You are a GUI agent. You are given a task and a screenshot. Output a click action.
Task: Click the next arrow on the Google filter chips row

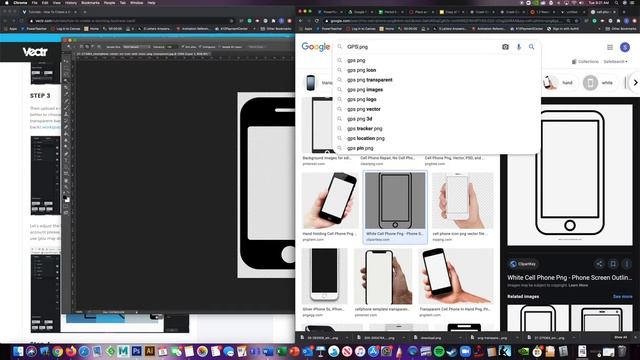pyautogui.click(x=635, y=82)
